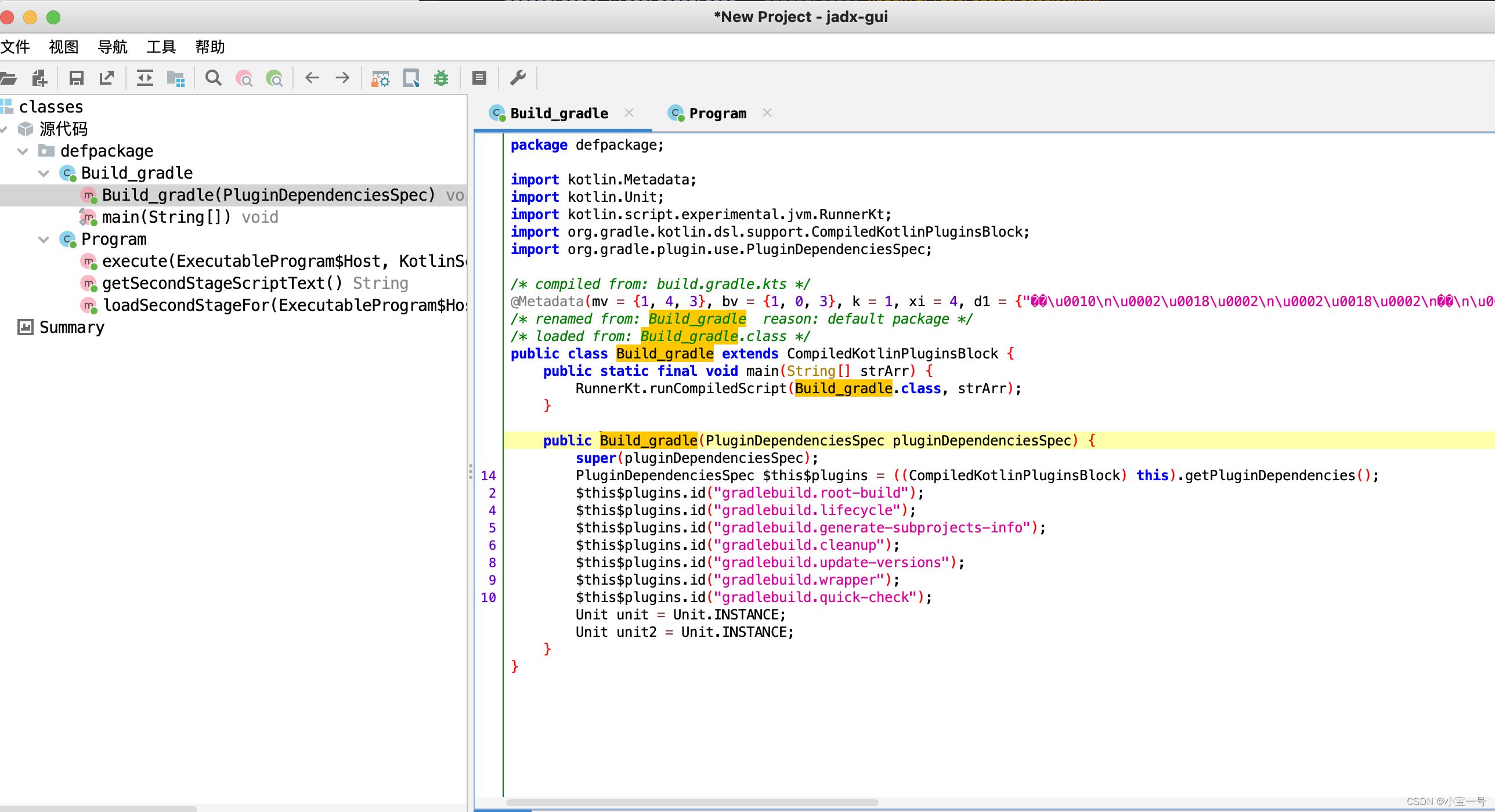This screenshot has width=1495, height=812.
Task: Toggle the deobfuscation toolbar button
Action: coord(381,78)
